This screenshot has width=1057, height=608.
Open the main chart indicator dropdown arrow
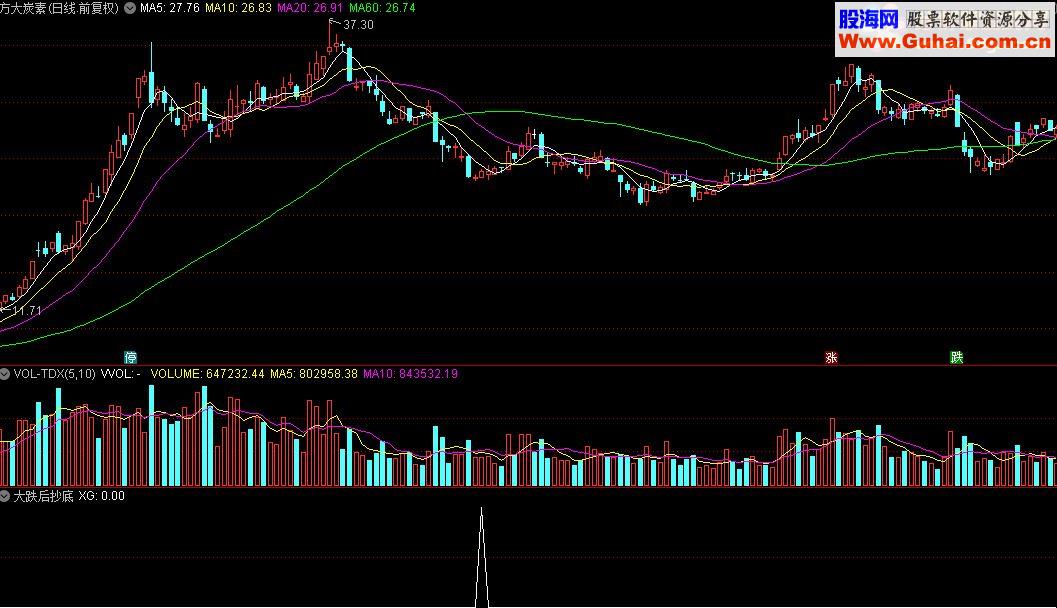[129, 8]
